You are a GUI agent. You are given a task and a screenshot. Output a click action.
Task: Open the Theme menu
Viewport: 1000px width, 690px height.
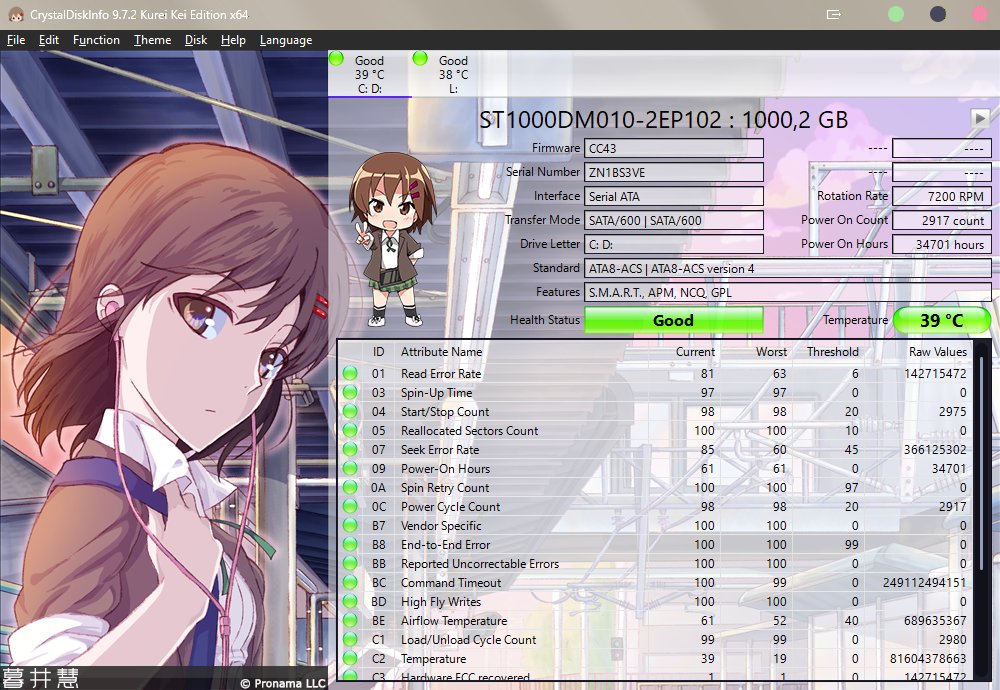152,40
